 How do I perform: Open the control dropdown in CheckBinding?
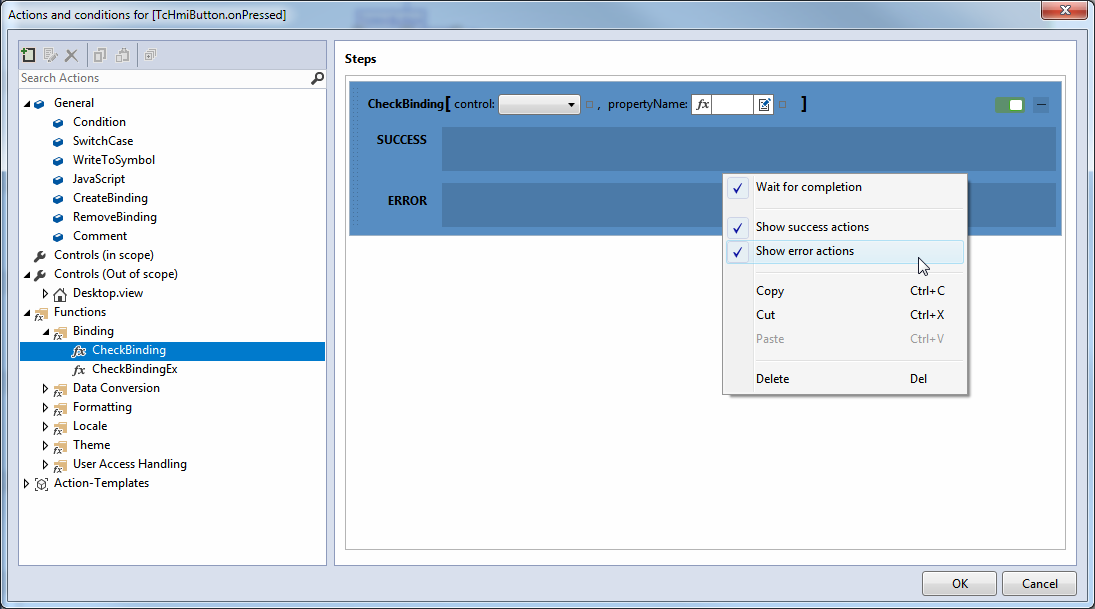point(539,105)
